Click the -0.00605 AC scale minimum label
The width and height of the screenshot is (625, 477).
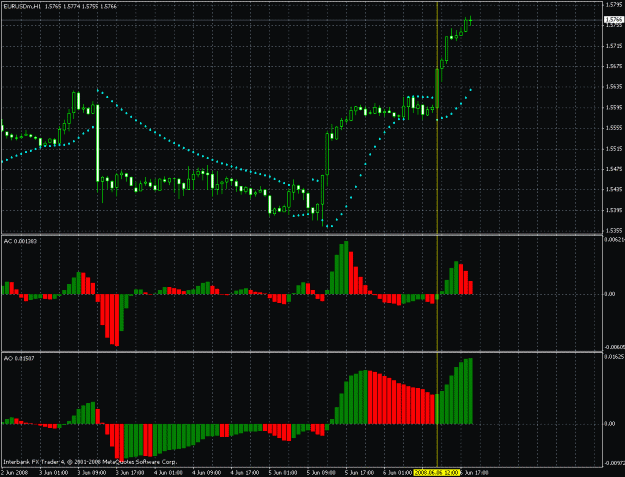(x=614, y=347)
